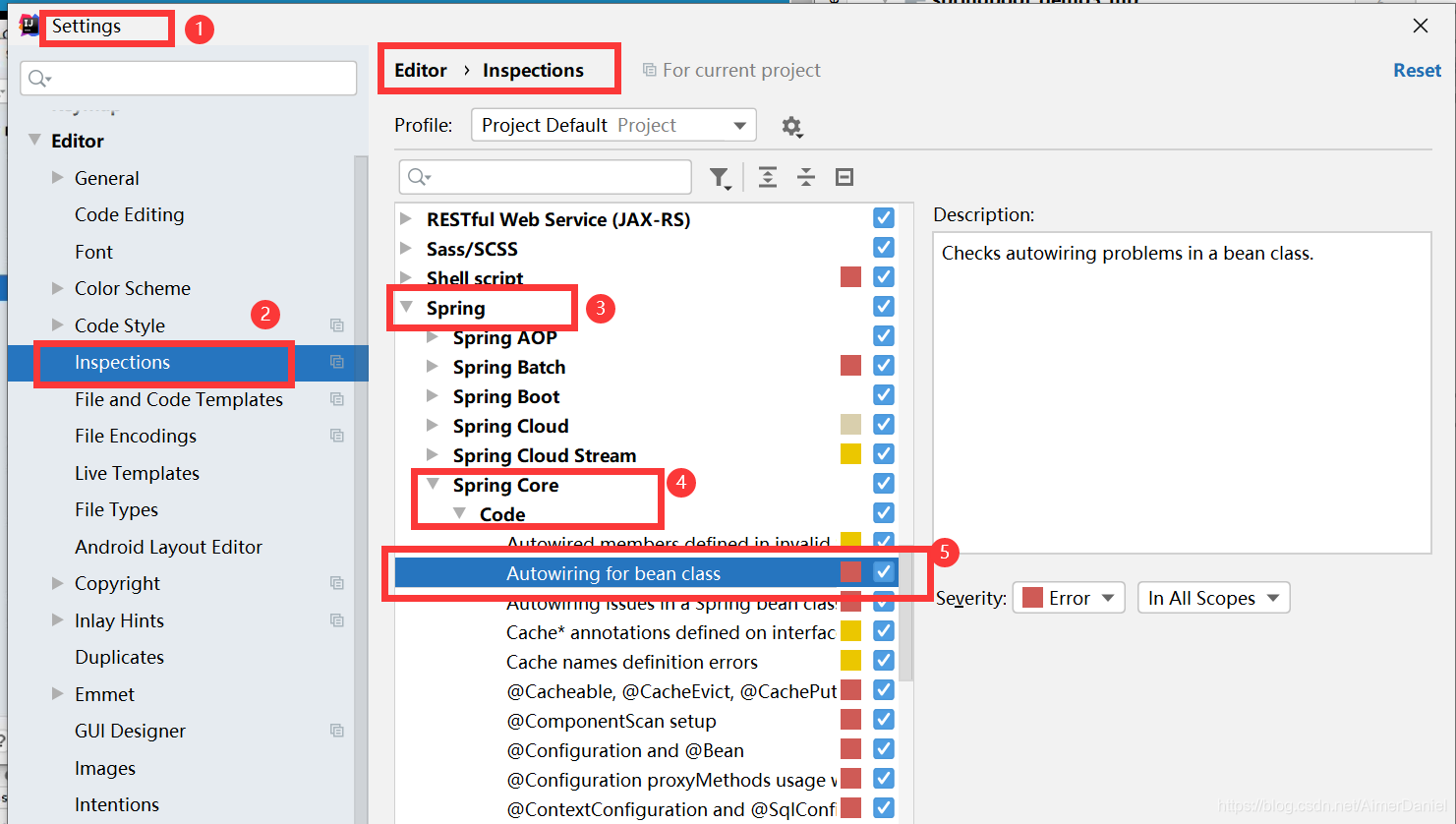Open the Intentions settings page
Viewport: 1456px width, 824px height.
pyautogui.click(x=116, y=804)
